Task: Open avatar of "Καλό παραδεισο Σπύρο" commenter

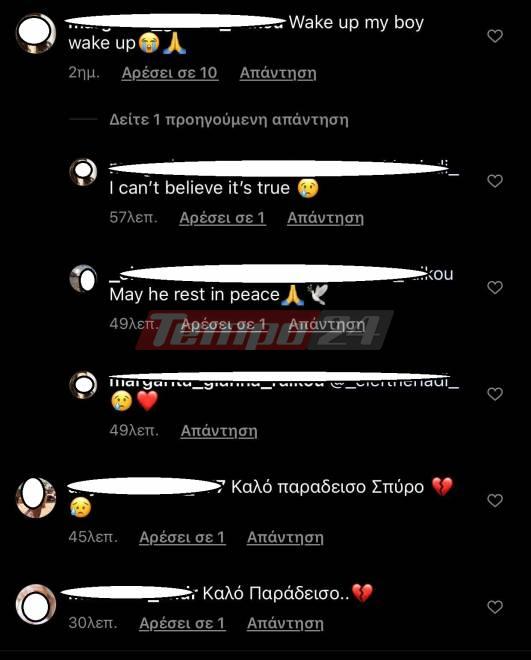Action: click(36, 498)
